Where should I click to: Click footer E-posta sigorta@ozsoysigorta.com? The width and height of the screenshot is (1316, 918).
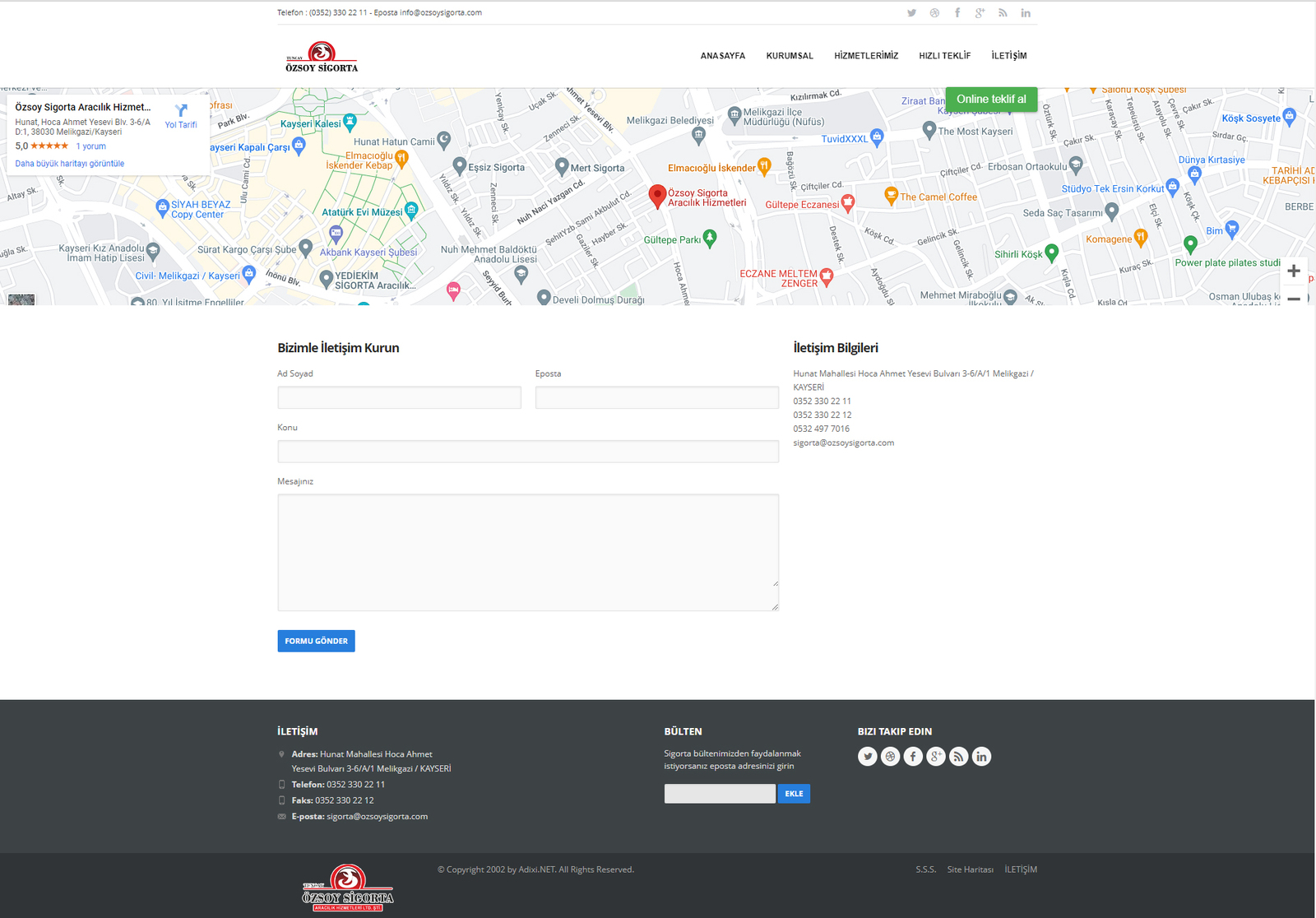coord(377,816)
